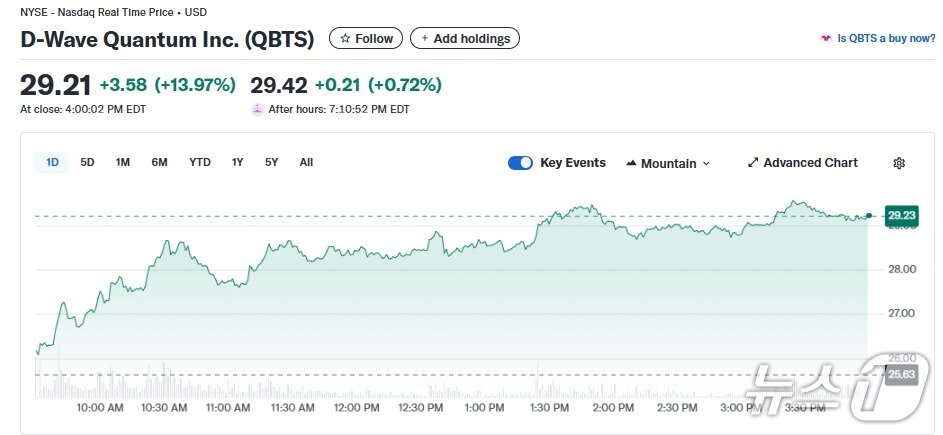Click the Mountain chart type icon
Screen dimensions: 943x435
[x=631, y=163]
